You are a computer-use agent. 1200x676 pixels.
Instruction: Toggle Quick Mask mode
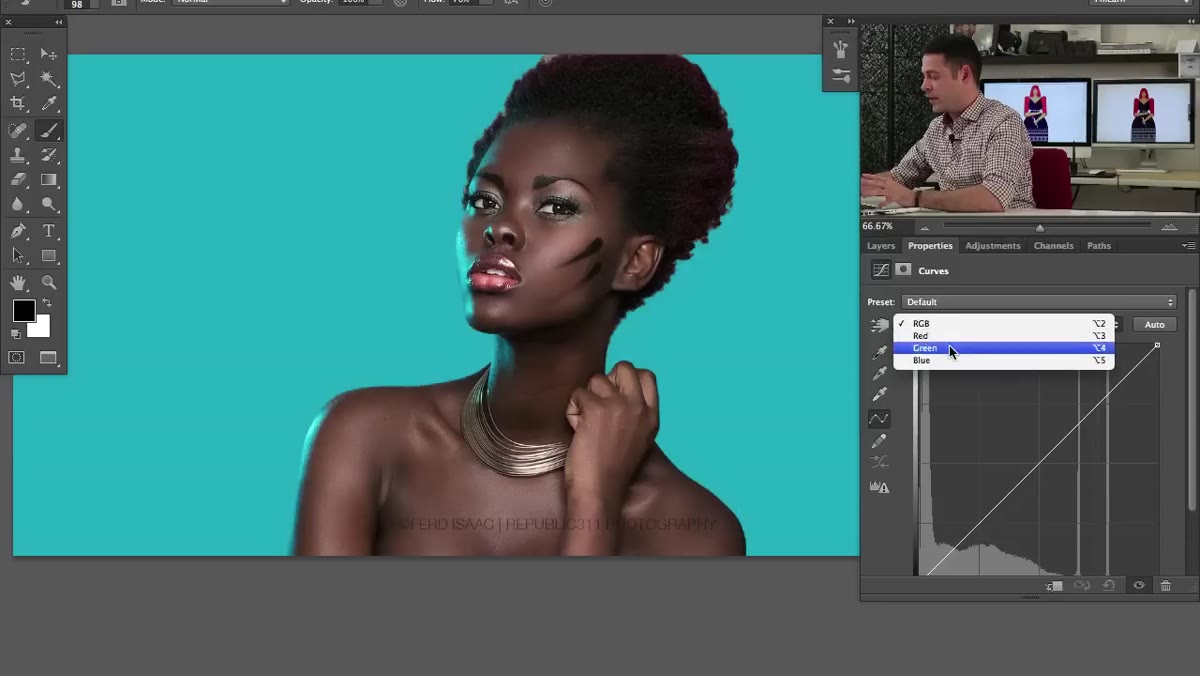click(x=17, y=357)
